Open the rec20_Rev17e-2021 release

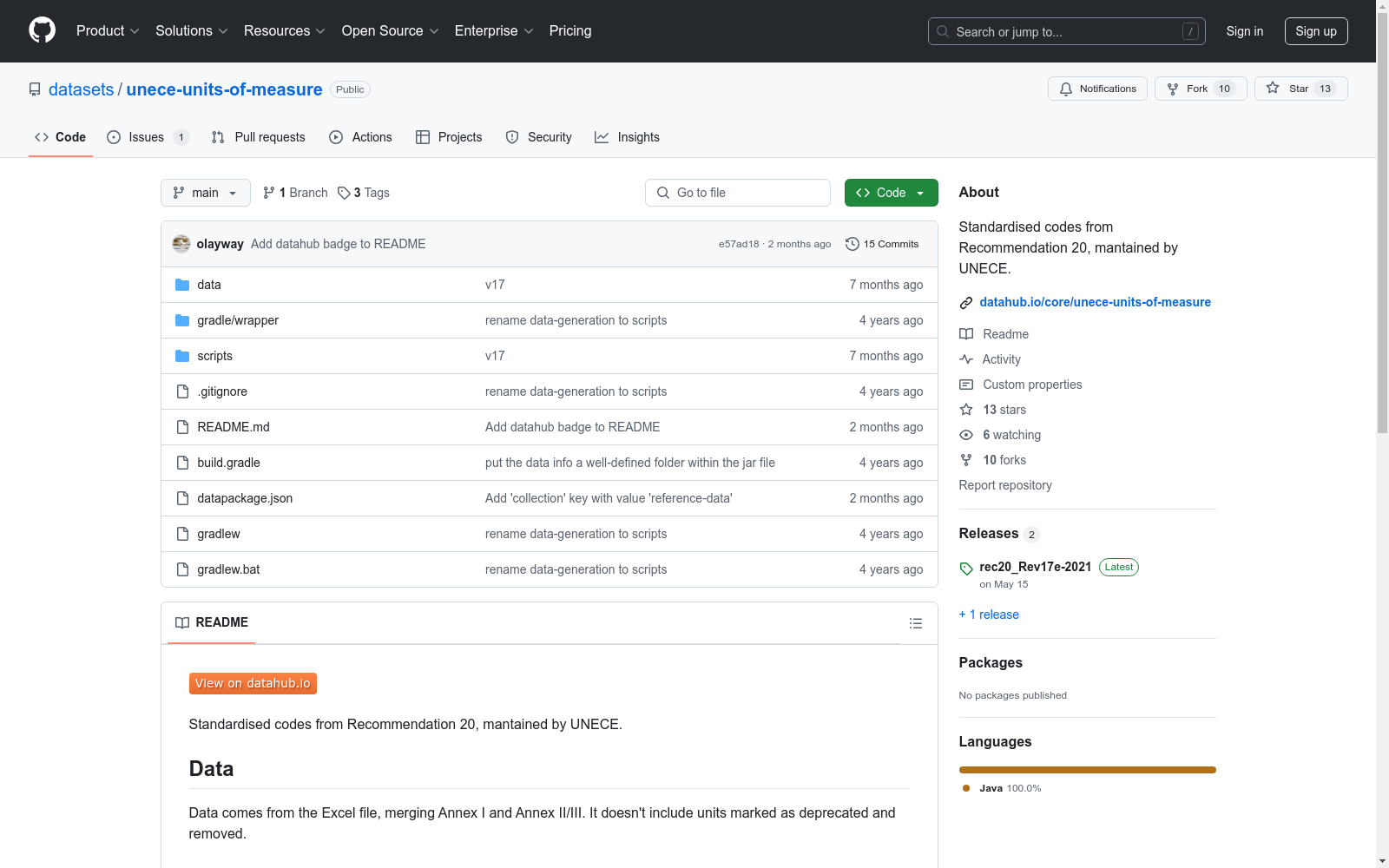click(x=1035, y=567)
